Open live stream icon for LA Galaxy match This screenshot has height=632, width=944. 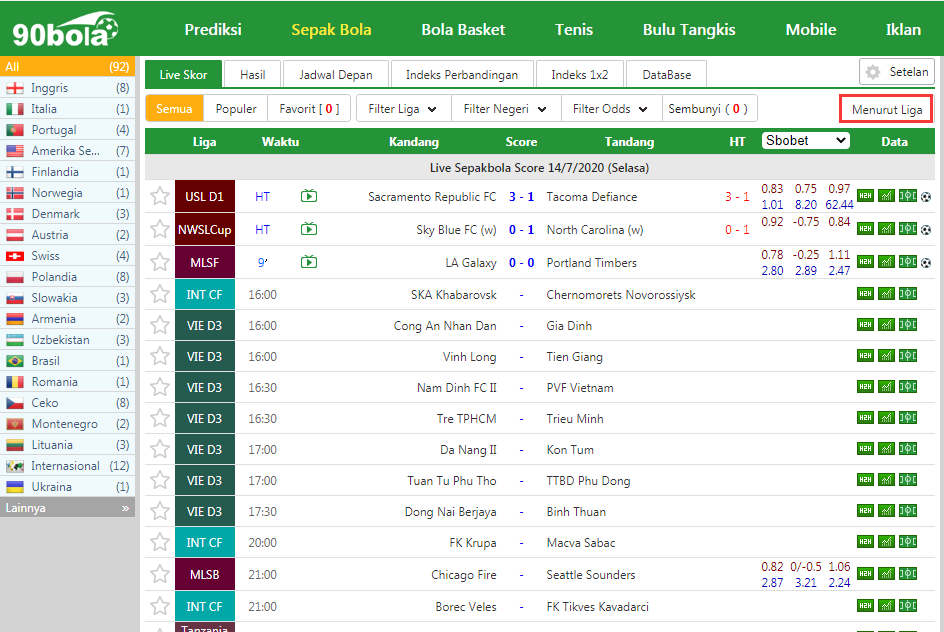point(309,262)
